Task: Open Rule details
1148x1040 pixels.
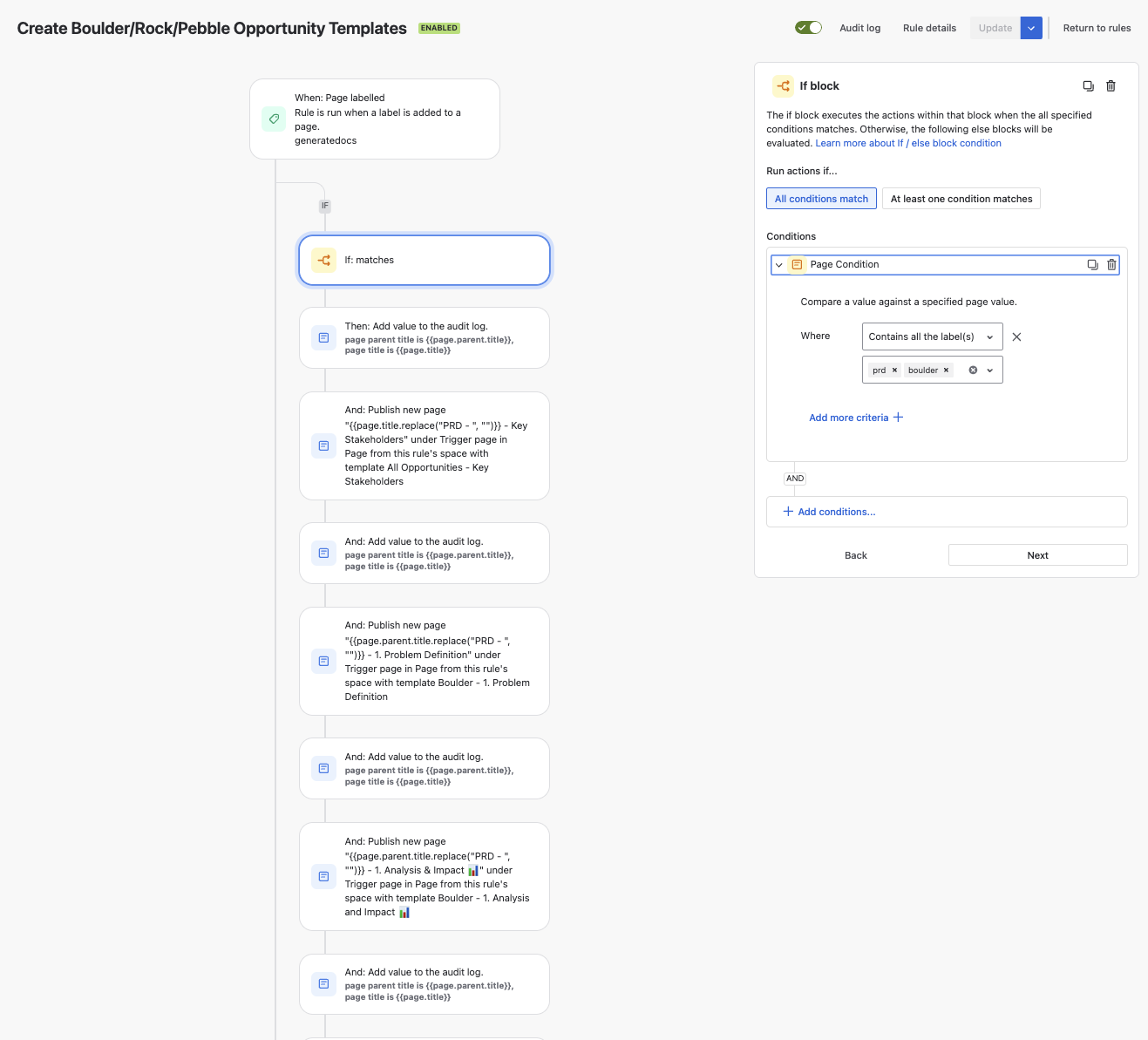Action: click(x=929, y=28)
